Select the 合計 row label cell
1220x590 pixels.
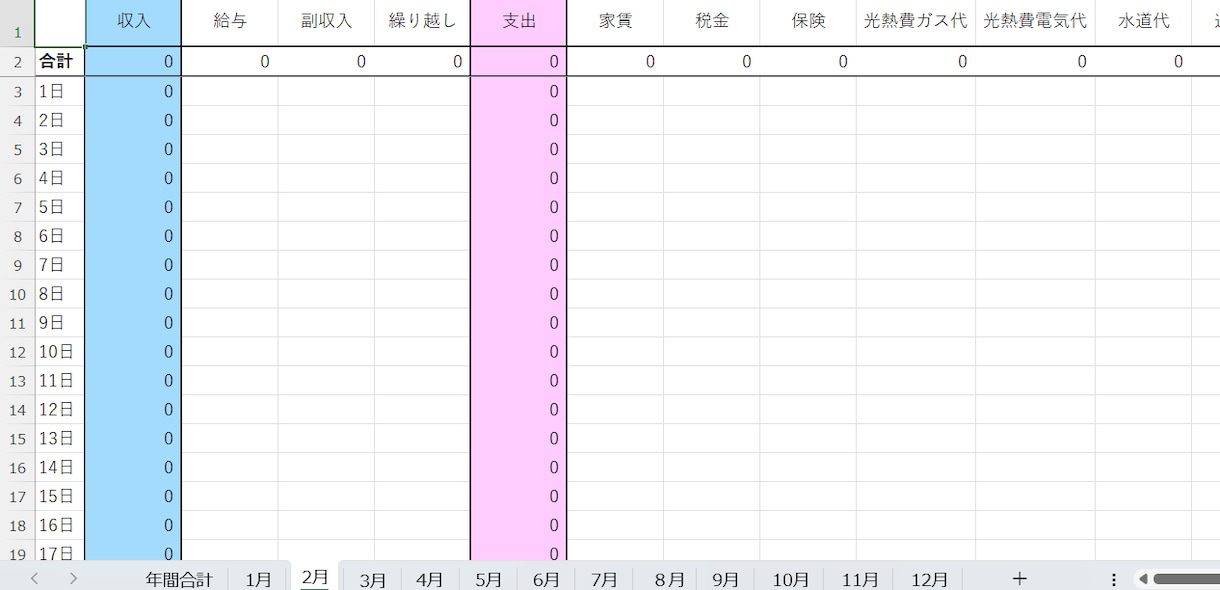pyautogui.click(x=60, y=62)
